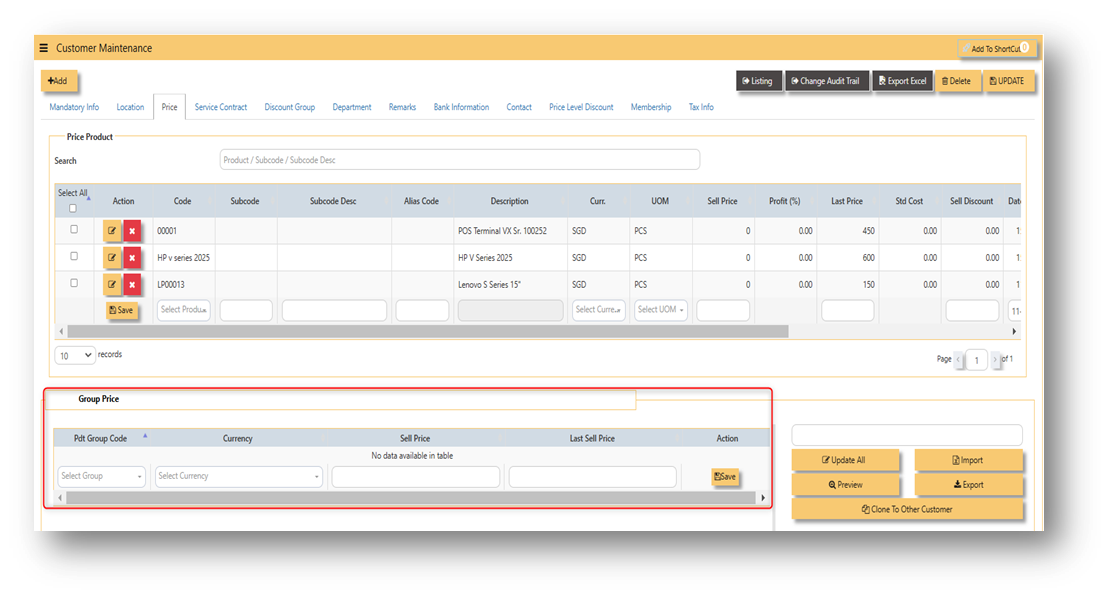Check the box for product 00001
The height and width of the screenshot is (597, 1110).
(74, 229)
